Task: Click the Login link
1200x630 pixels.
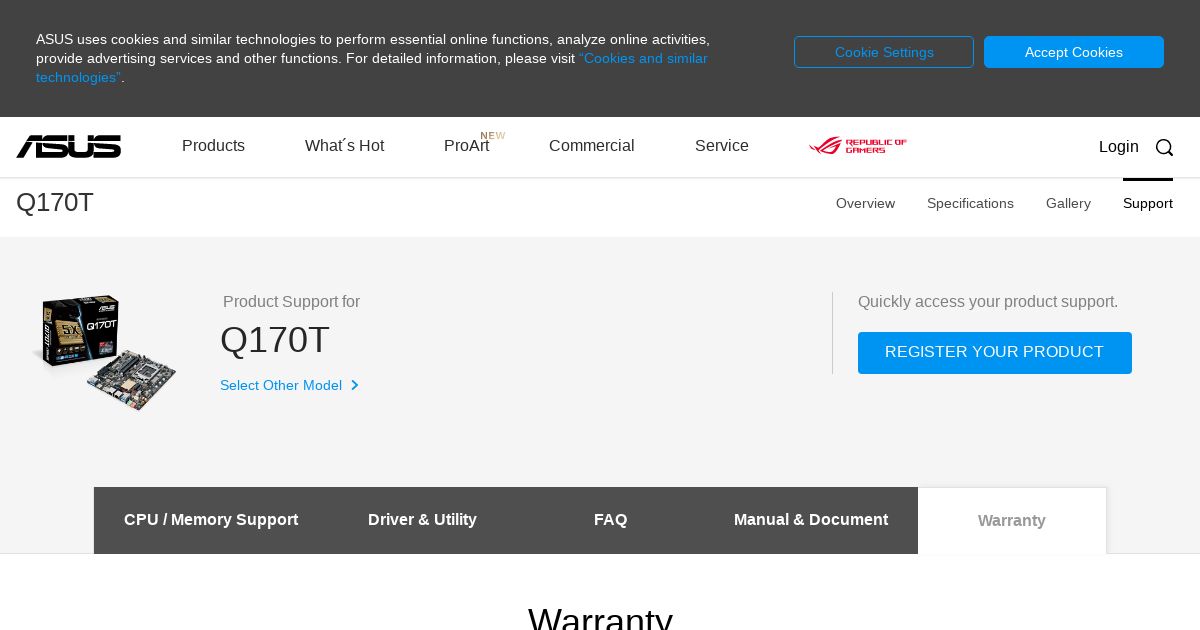Action: point(1118,147)
